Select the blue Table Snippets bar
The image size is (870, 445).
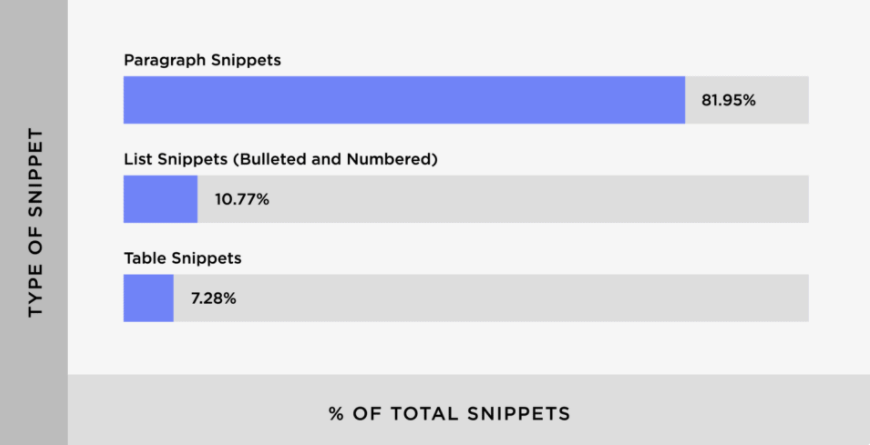click(148, 298)
